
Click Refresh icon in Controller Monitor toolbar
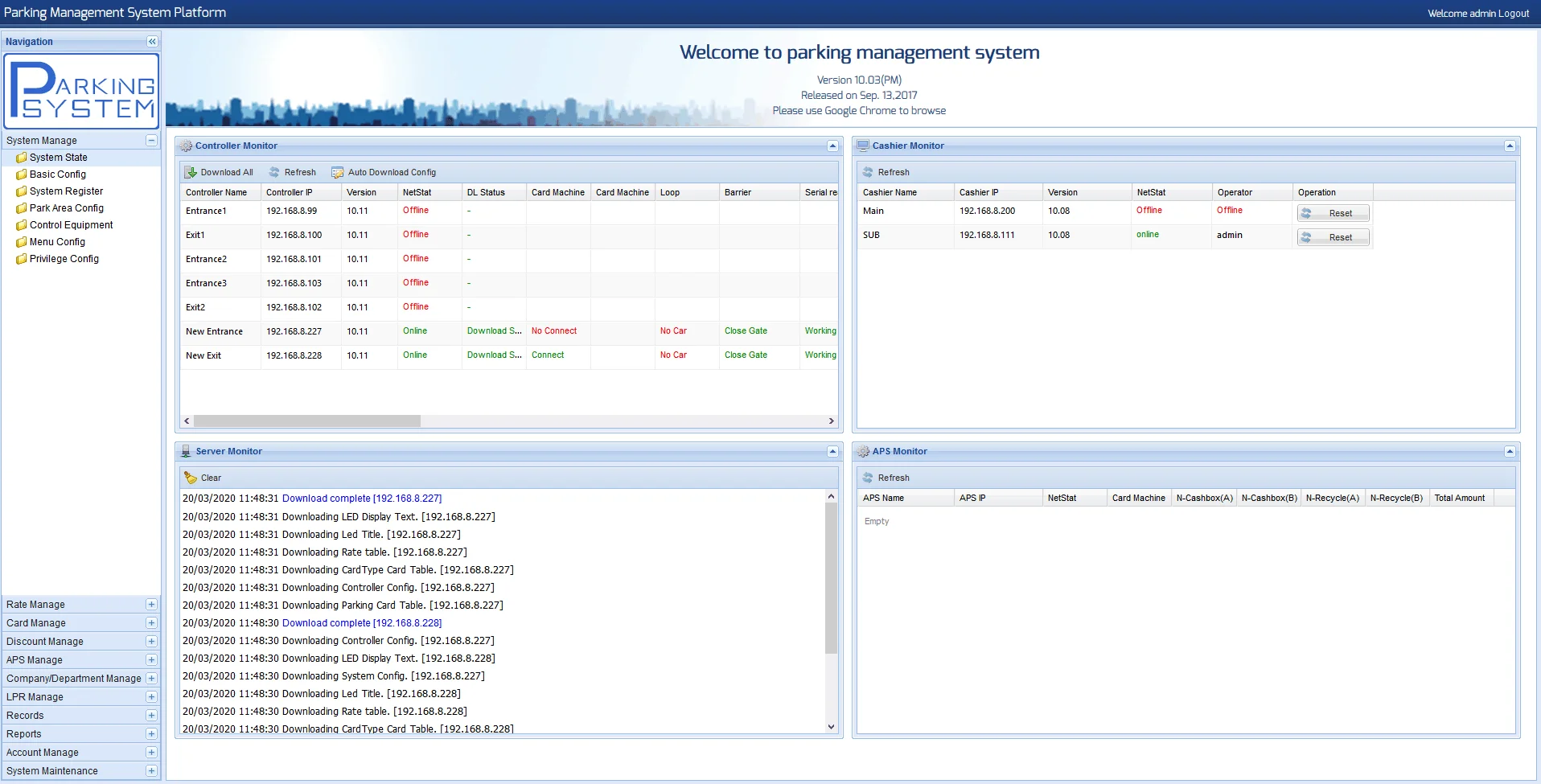274,172
